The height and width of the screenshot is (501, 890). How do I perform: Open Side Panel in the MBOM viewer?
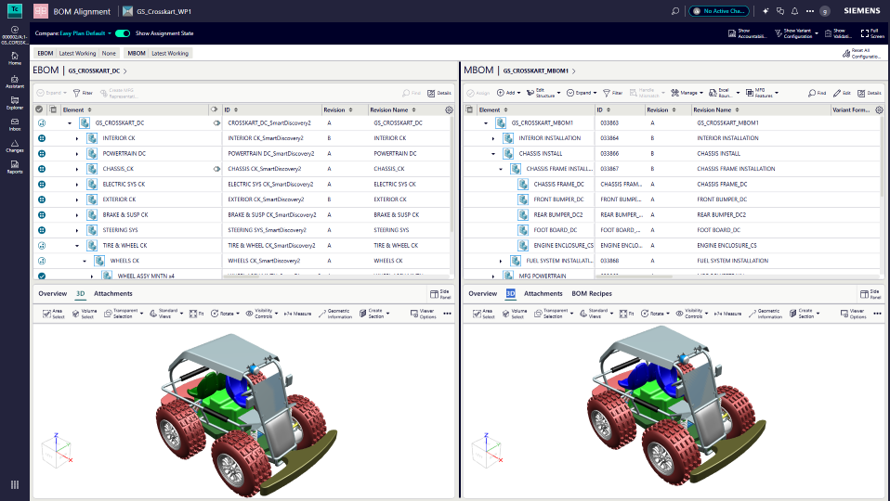pyautogui.click(x=870, y=294)
